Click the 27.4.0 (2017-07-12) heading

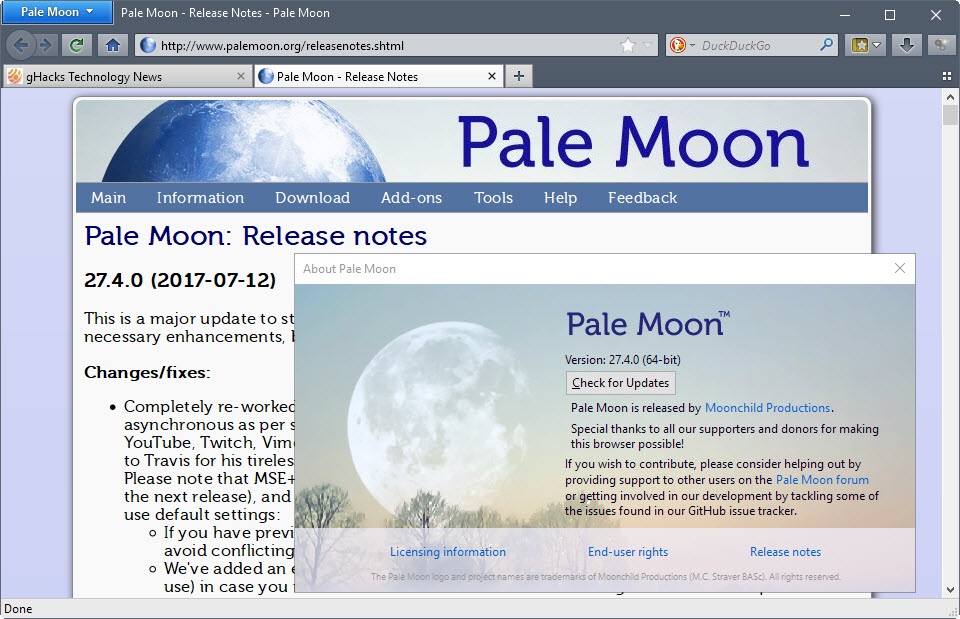coord(180,280)
